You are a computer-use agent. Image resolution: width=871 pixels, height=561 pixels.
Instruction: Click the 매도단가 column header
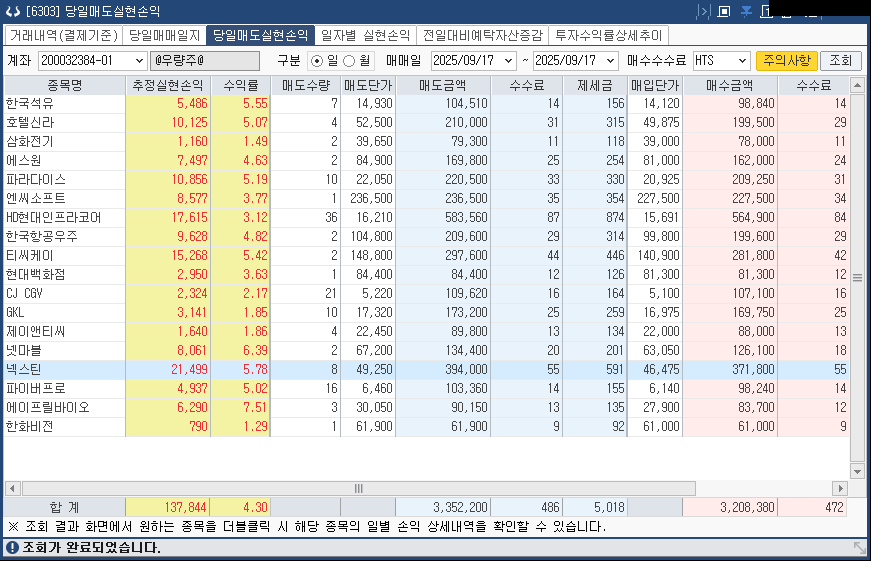coord(368,86)
